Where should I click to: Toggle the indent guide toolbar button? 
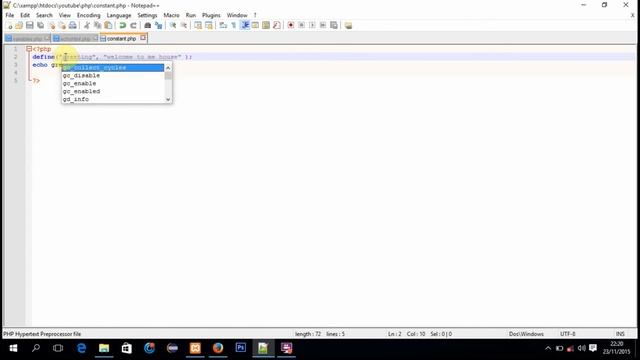[x=245, y=25]
